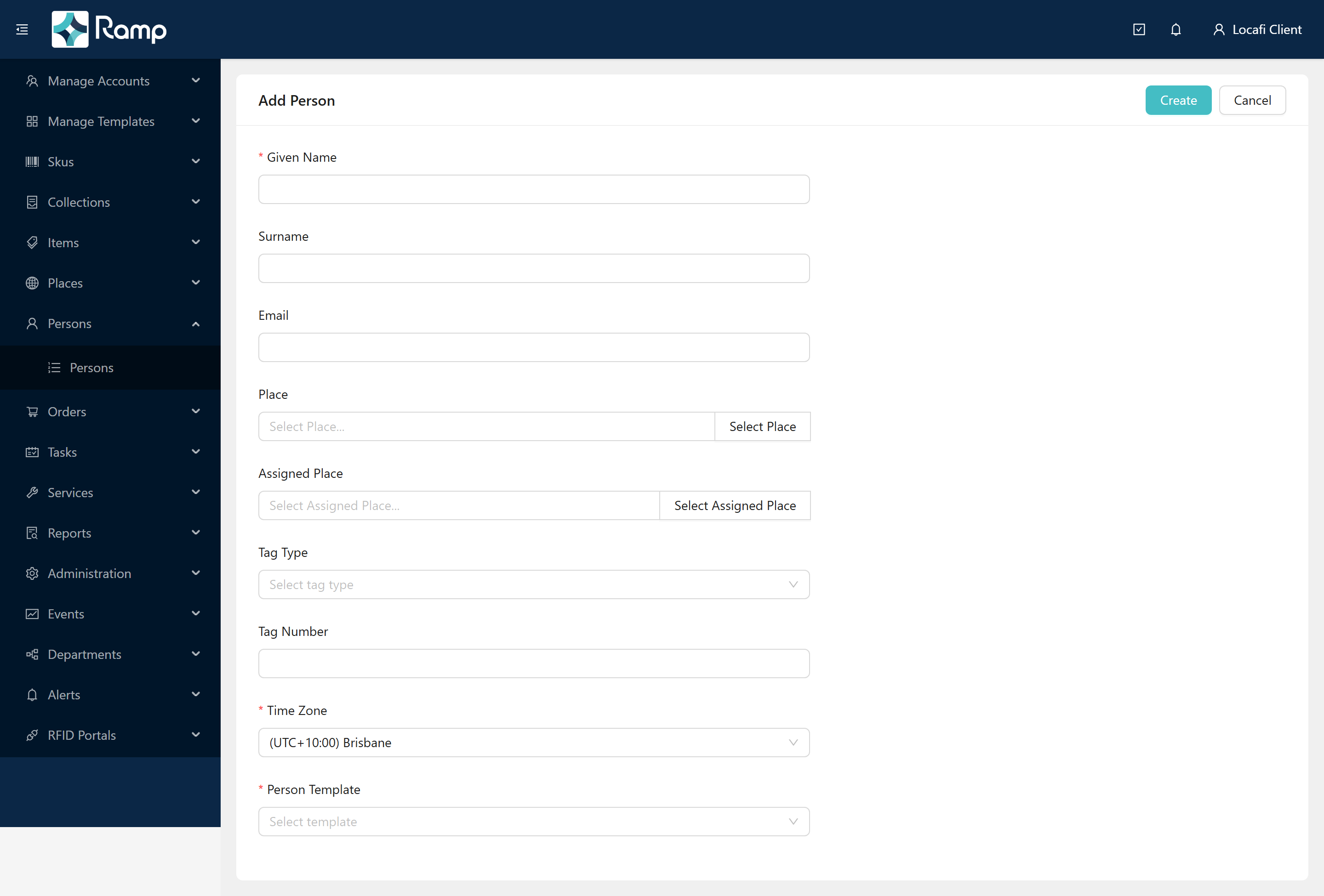The height and width of the screenshot is (896, 1324).
Task: Click the Persons user icon in the sidebar
Action: [32, 323]
